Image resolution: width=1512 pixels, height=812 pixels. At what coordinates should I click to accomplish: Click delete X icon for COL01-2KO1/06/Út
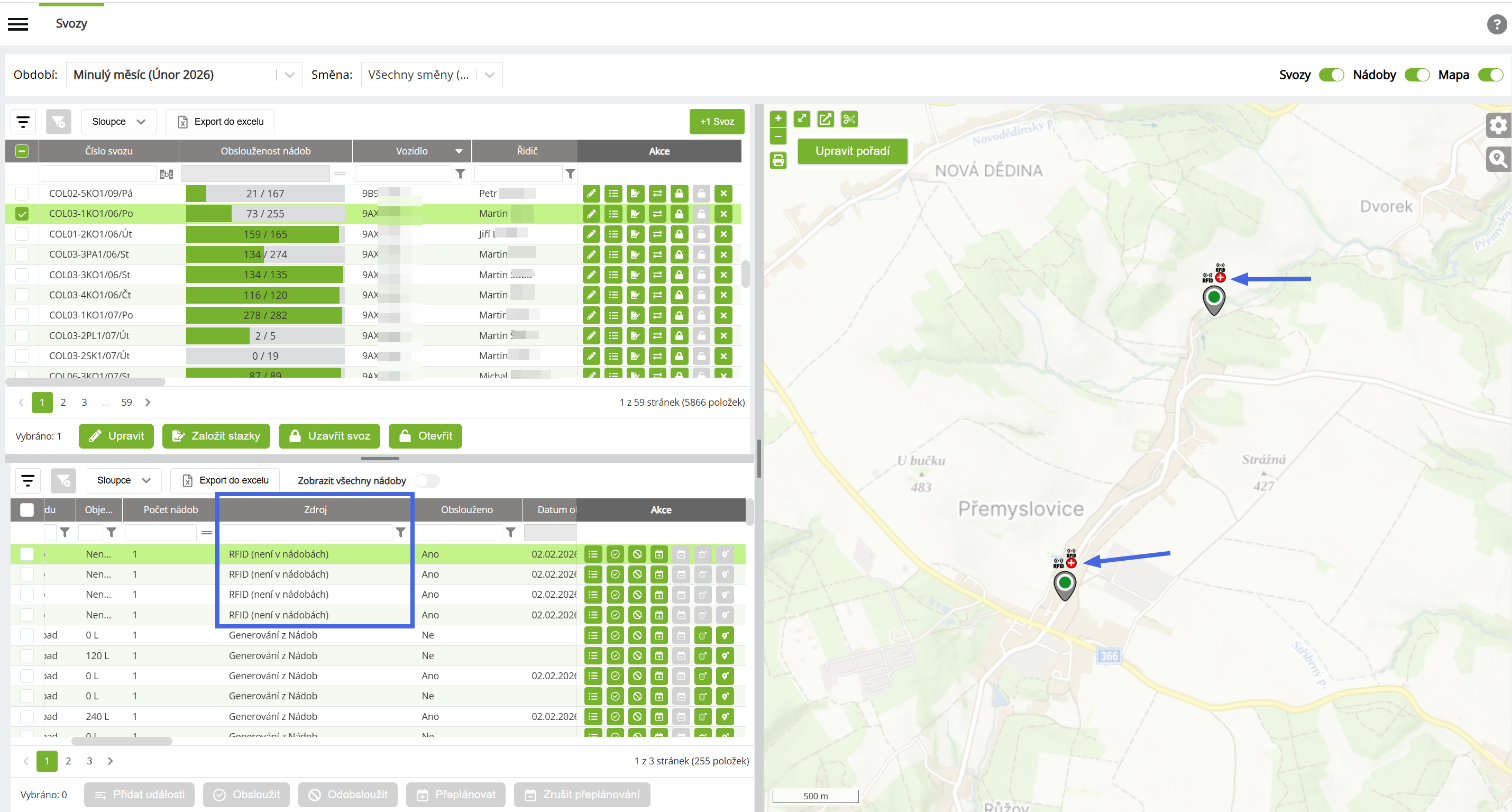coord(723,234)
